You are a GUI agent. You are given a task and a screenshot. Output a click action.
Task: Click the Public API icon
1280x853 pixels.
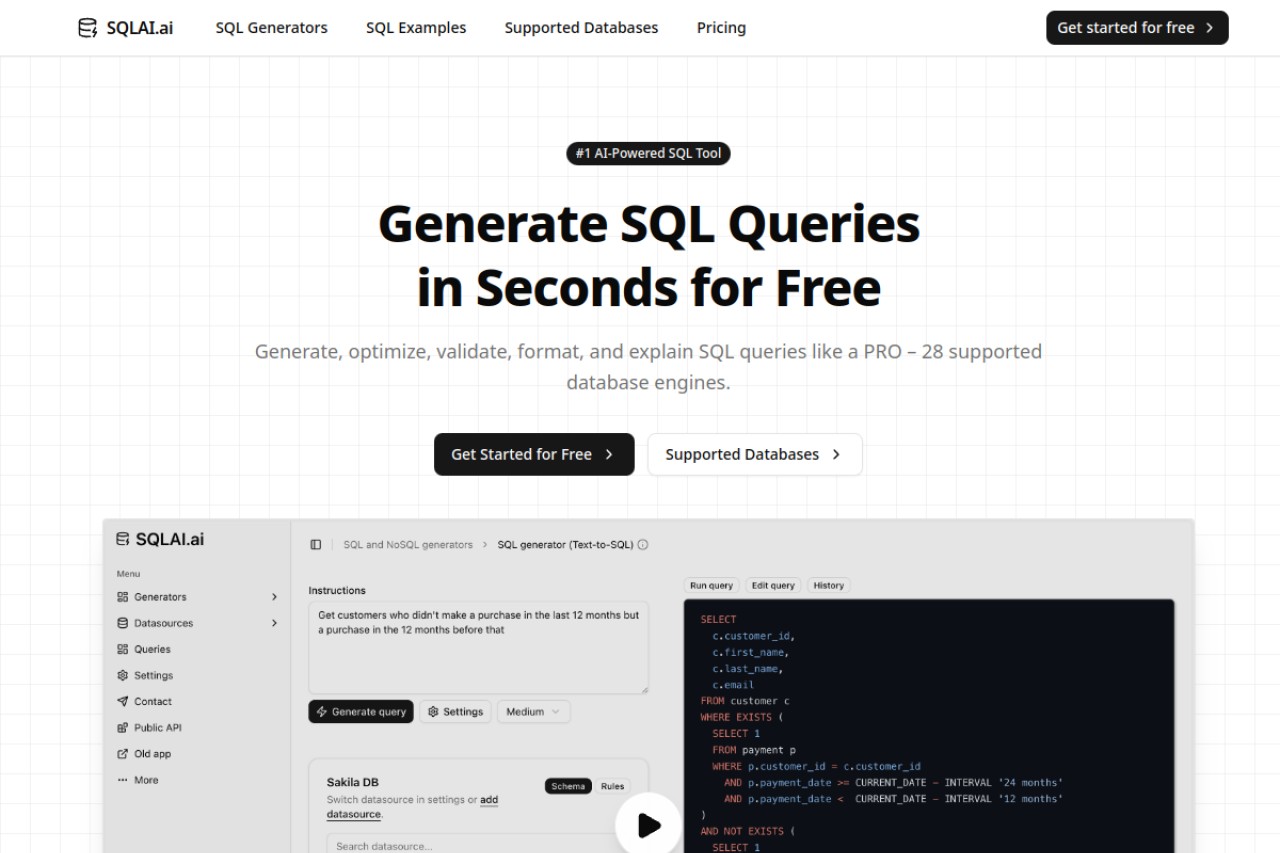click(x=123, y=727)
